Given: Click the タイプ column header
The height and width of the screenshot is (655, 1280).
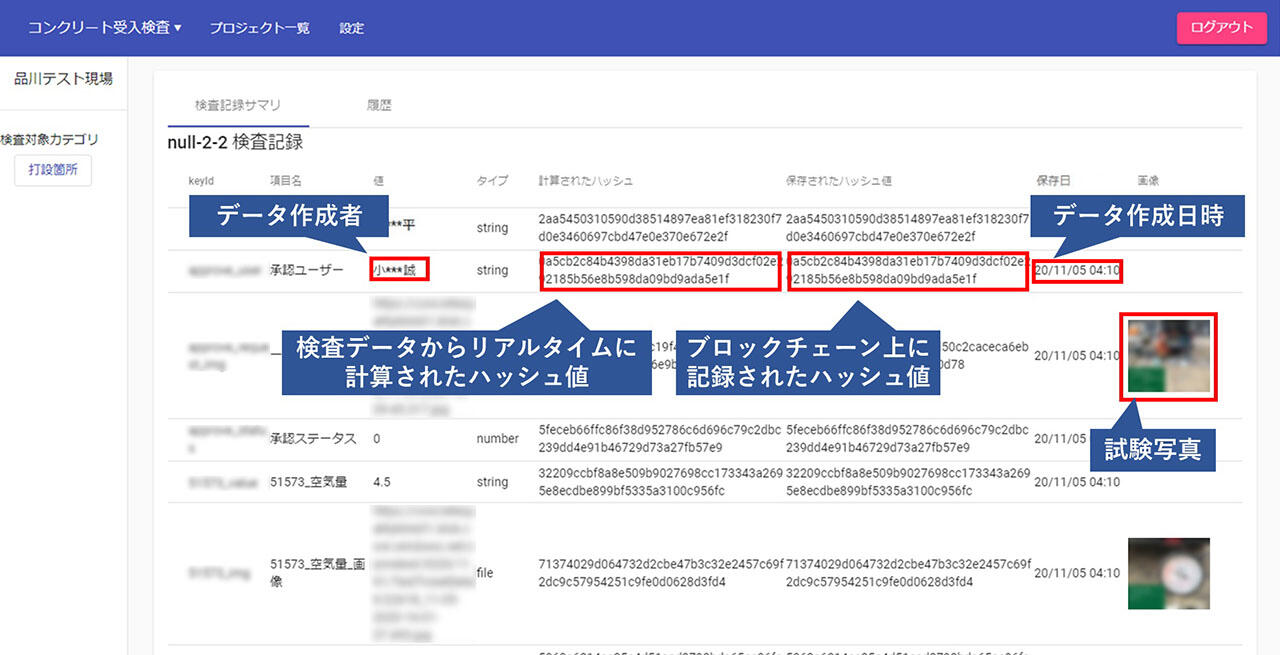Looking at the screenshot, I should [x=491, y=181].
